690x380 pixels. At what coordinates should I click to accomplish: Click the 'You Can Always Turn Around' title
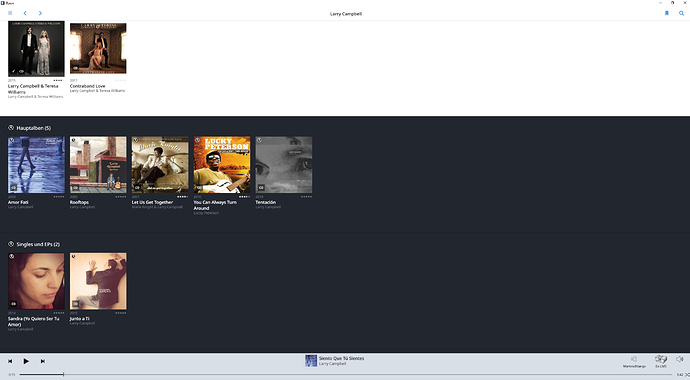tap(215, 205)
